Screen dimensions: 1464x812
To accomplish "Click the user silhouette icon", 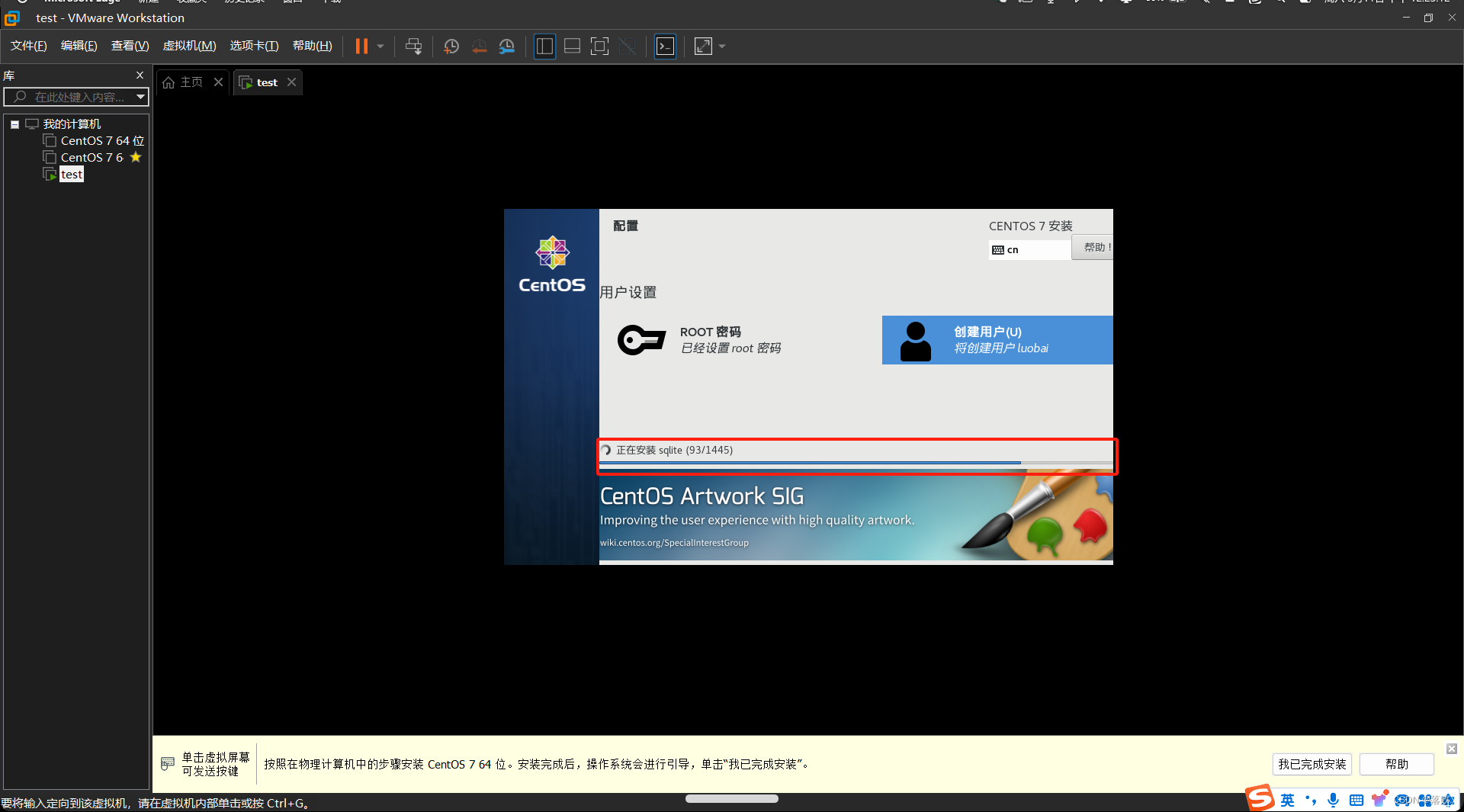I will point(915,341).
